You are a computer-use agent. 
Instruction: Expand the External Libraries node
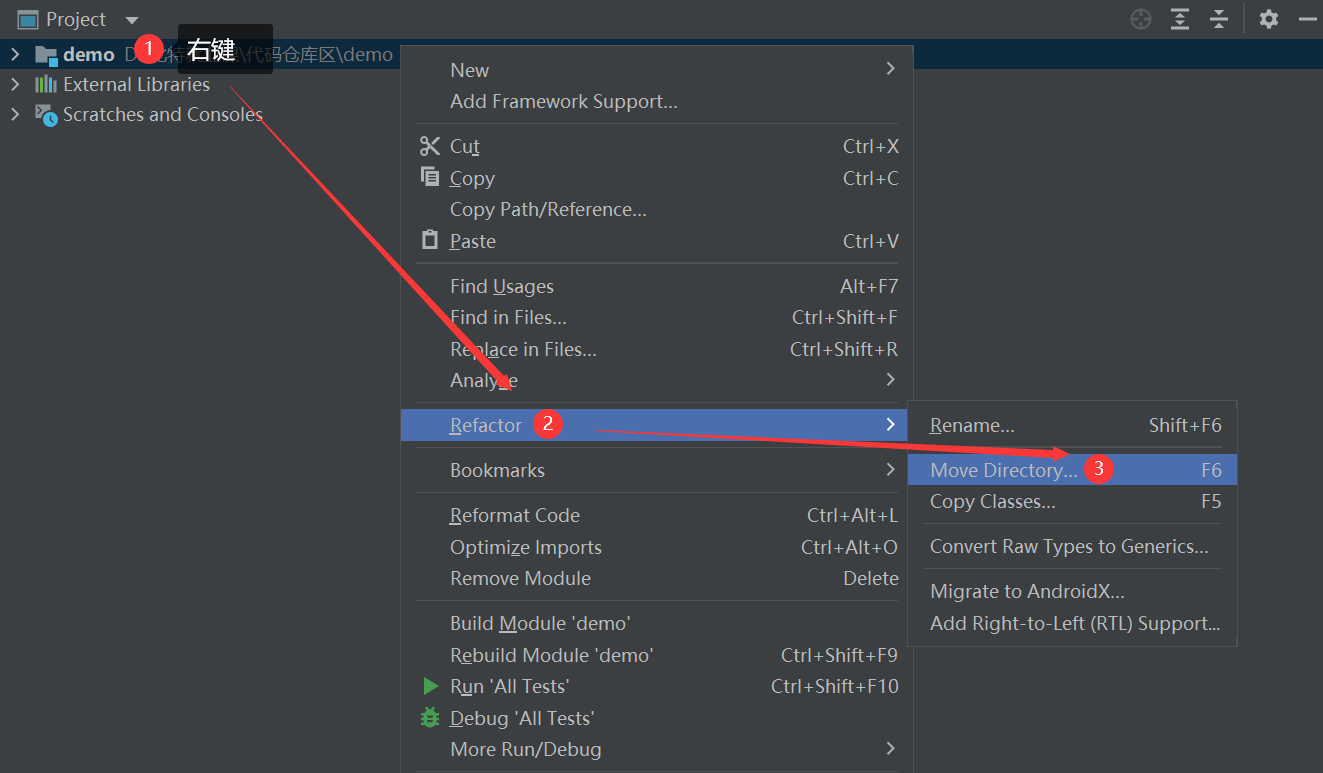(15, 84)
